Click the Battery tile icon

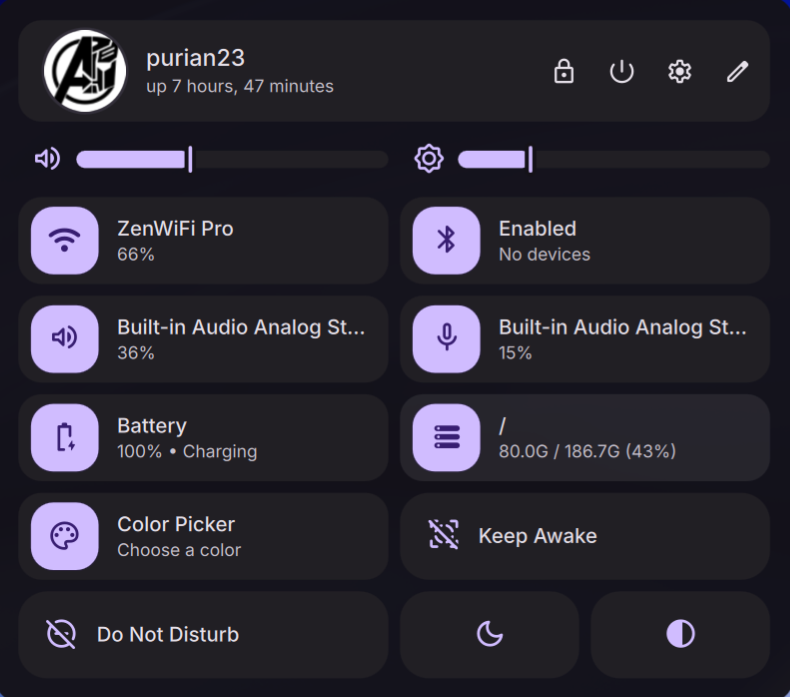pyautogui.click(x=64, y=437)
